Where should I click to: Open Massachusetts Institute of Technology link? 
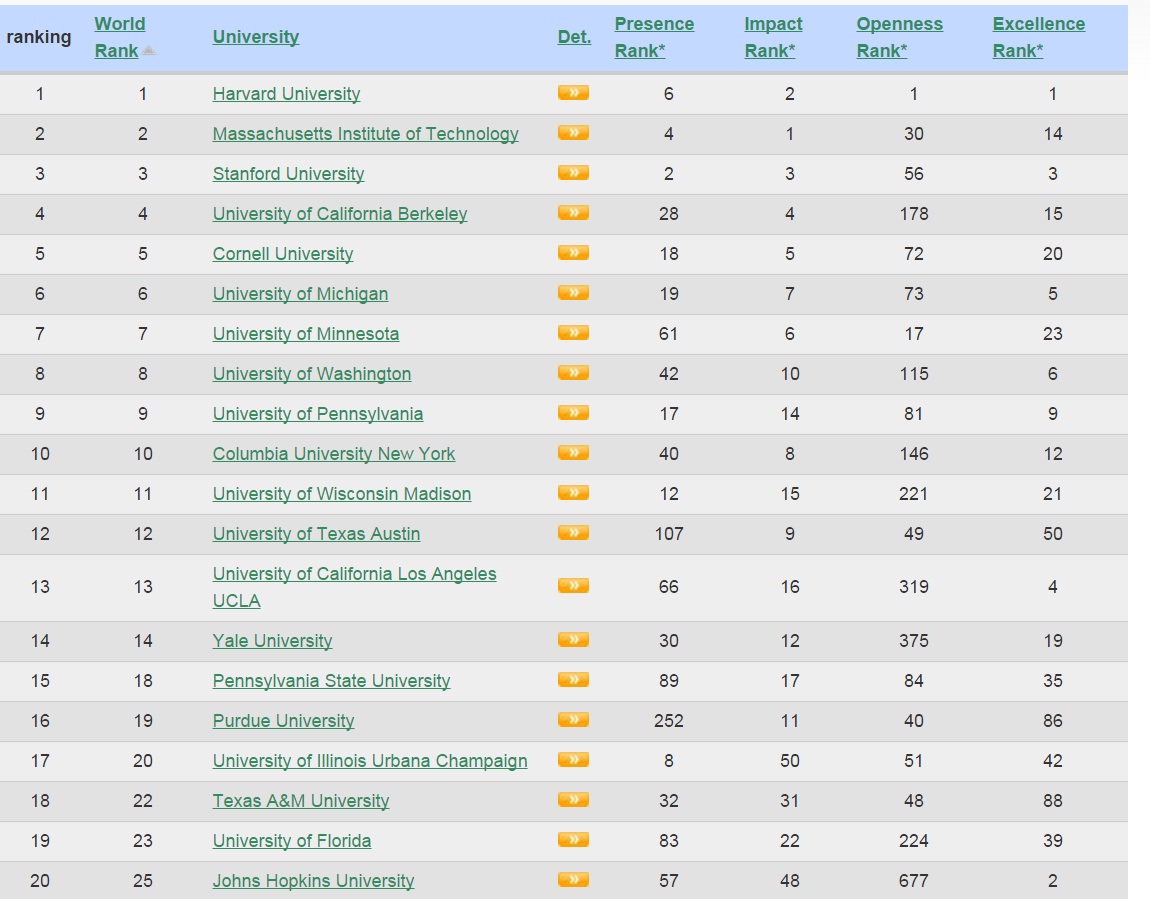click(365, 134)
